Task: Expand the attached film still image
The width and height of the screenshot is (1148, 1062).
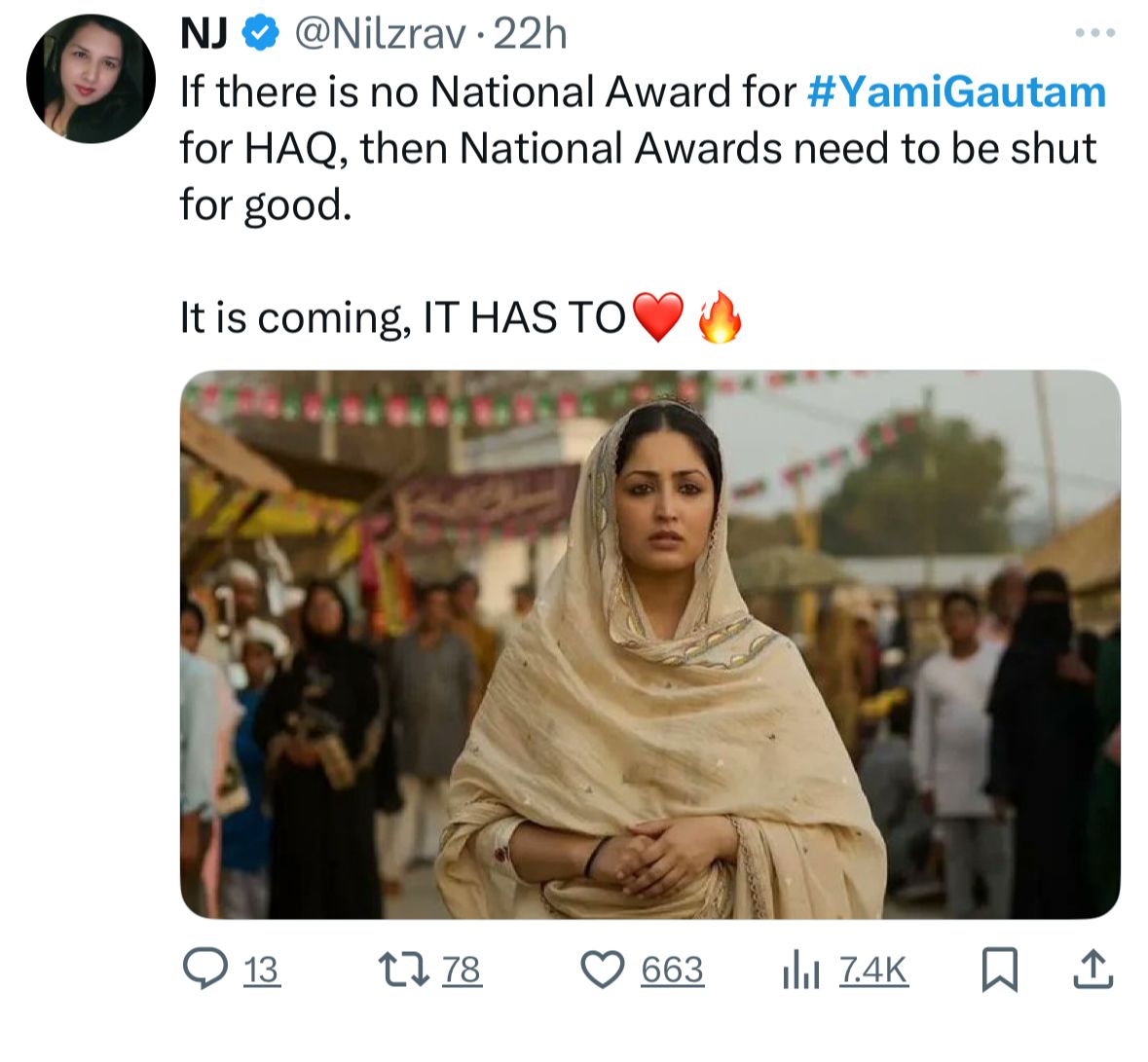Action: pos(649,643)
